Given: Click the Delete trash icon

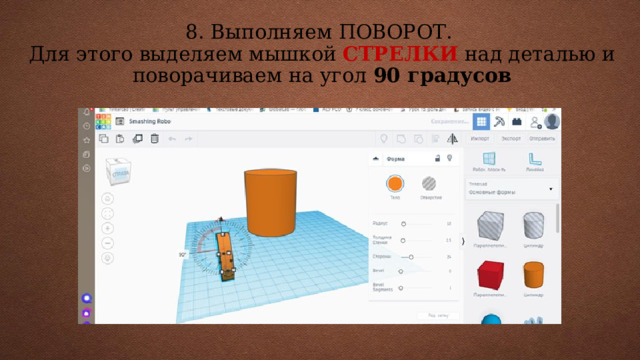Looking at the screenshot, I should coord(155,139).
